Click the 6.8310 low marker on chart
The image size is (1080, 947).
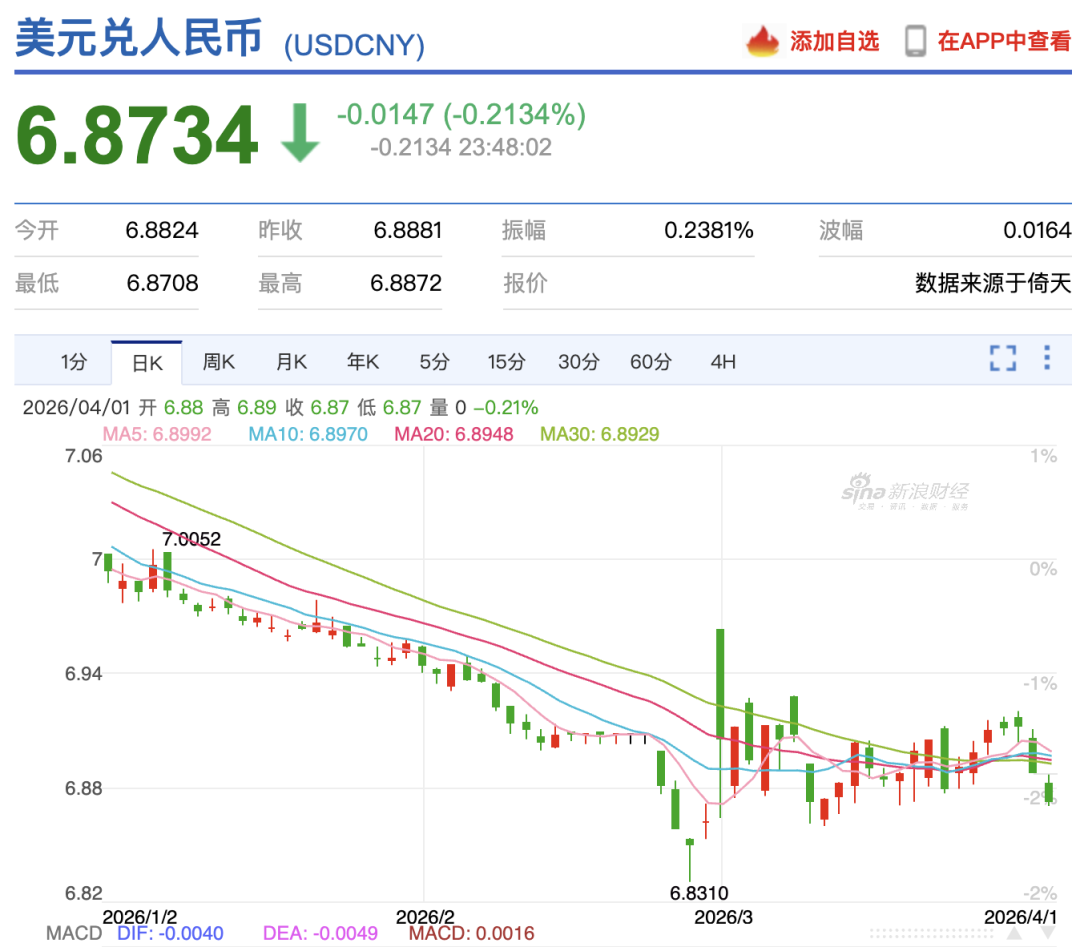click(x=699, y=893)
